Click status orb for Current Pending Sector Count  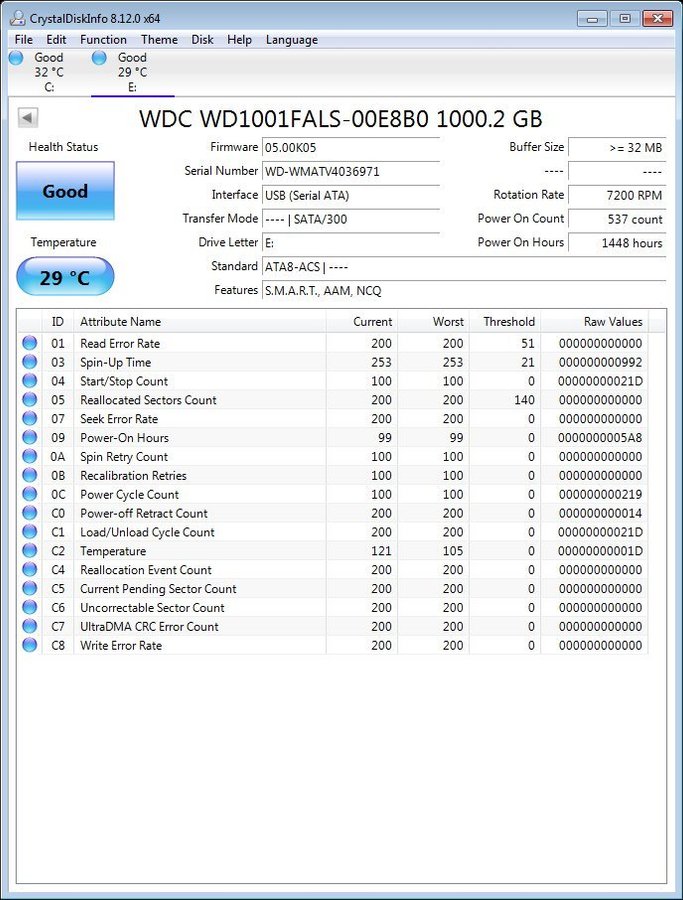(x=29, y=588)
